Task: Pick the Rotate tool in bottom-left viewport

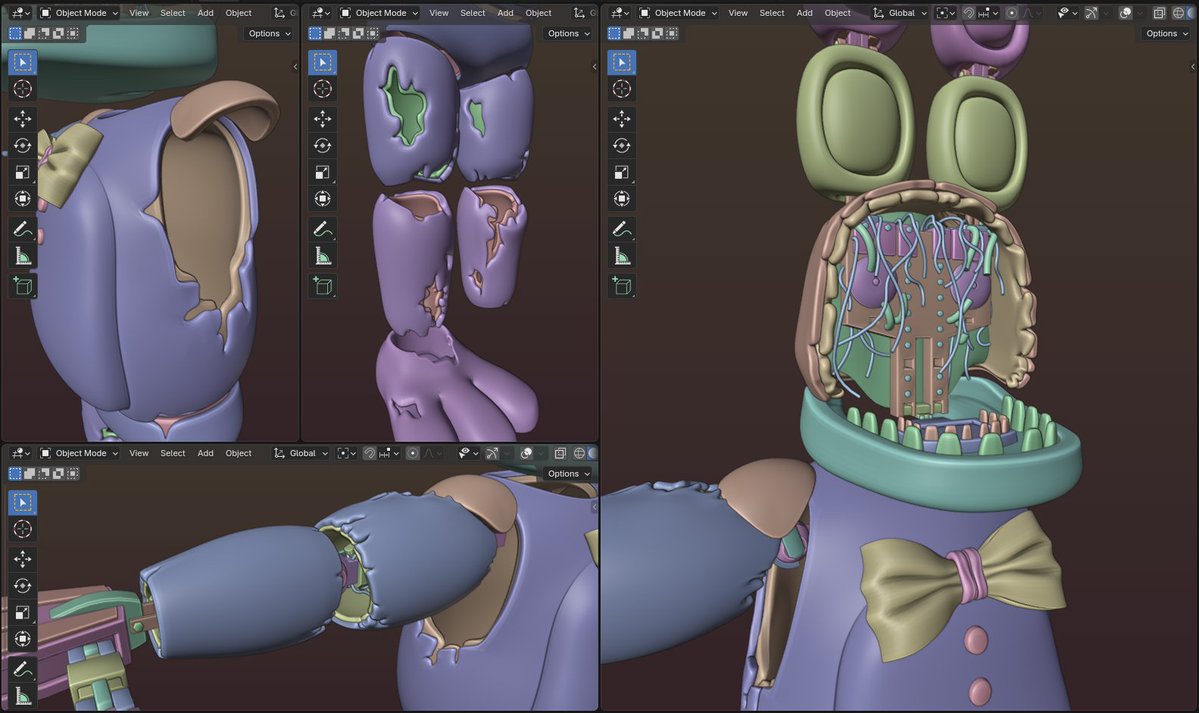Action: pos(22,586)
